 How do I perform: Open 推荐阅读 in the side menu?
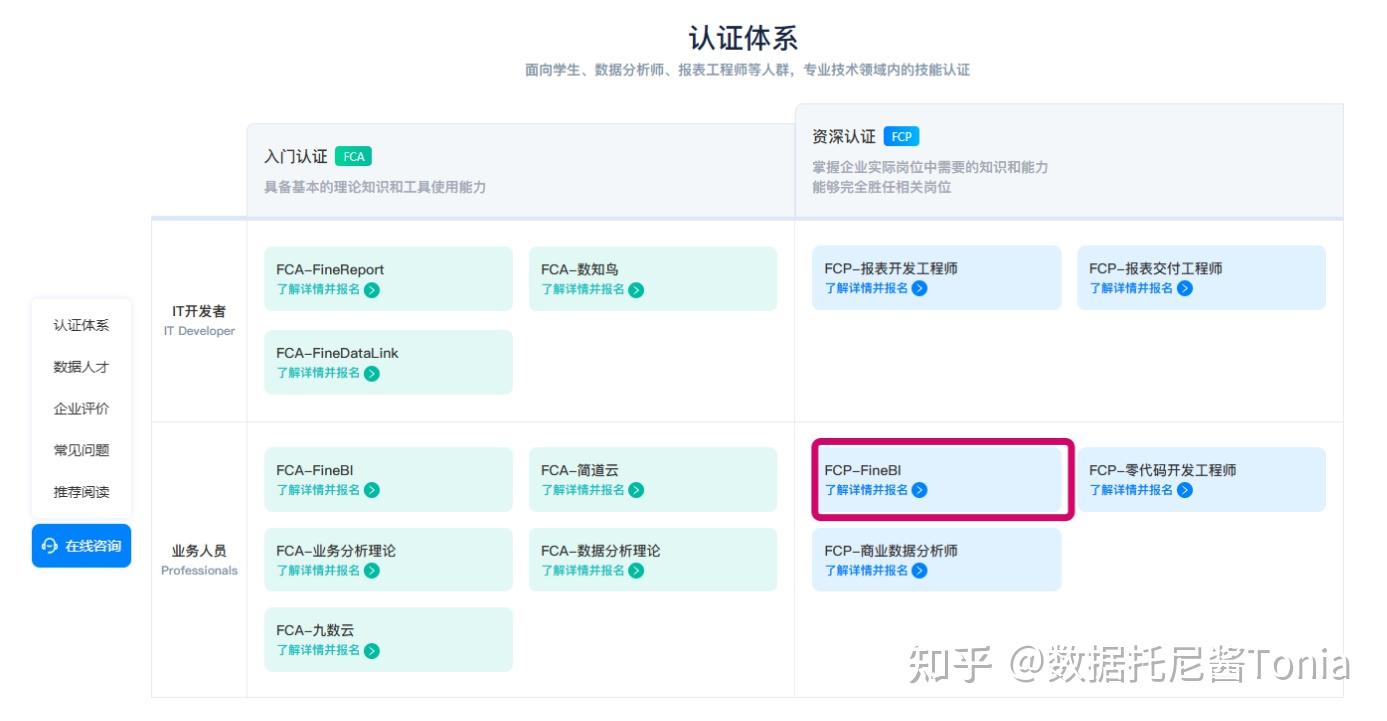pyautogui.click(x=81, y=492)
